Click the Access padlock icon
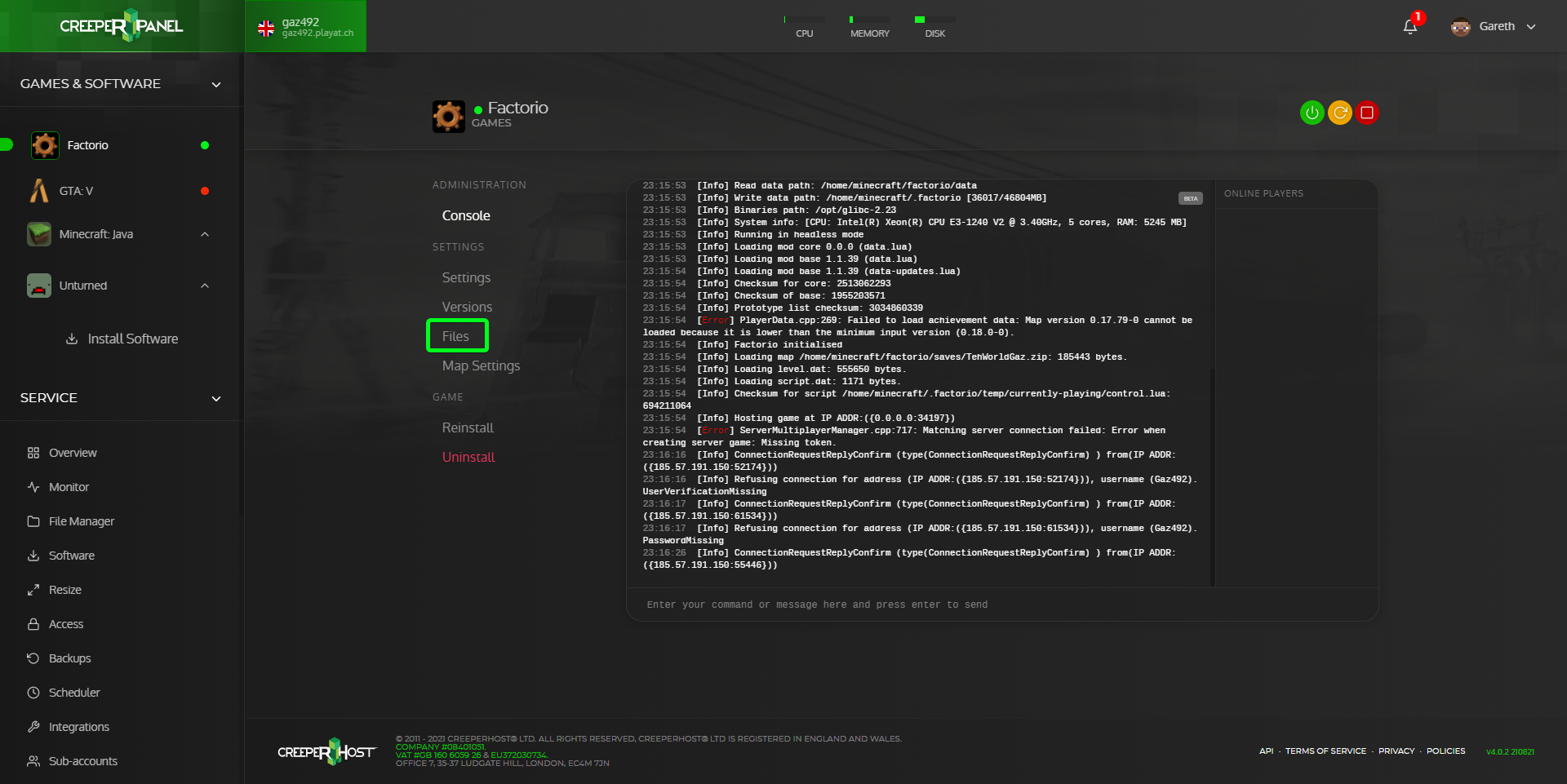 coord(33,624)
